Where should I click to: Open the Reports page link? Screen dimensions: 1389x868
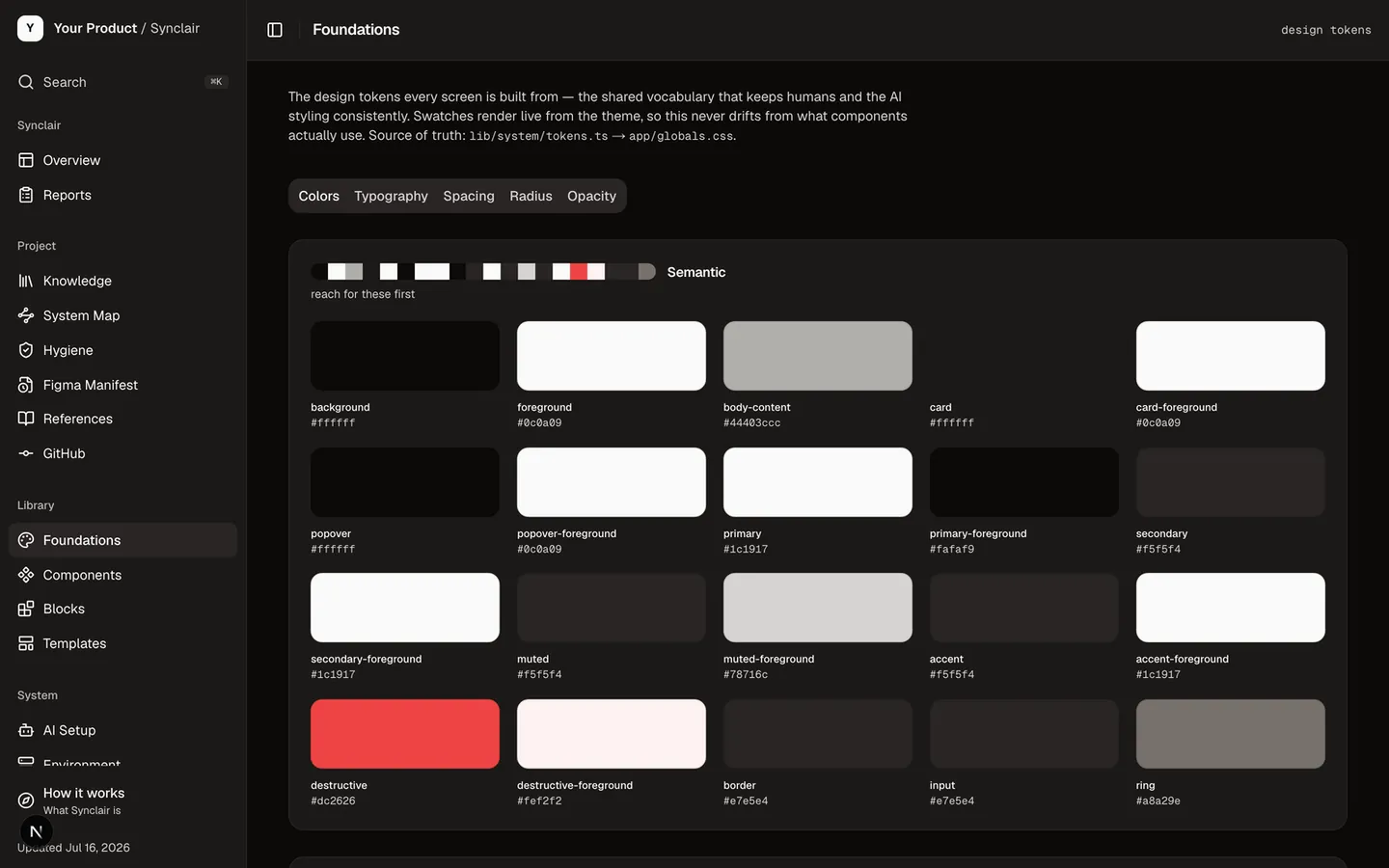123,195
